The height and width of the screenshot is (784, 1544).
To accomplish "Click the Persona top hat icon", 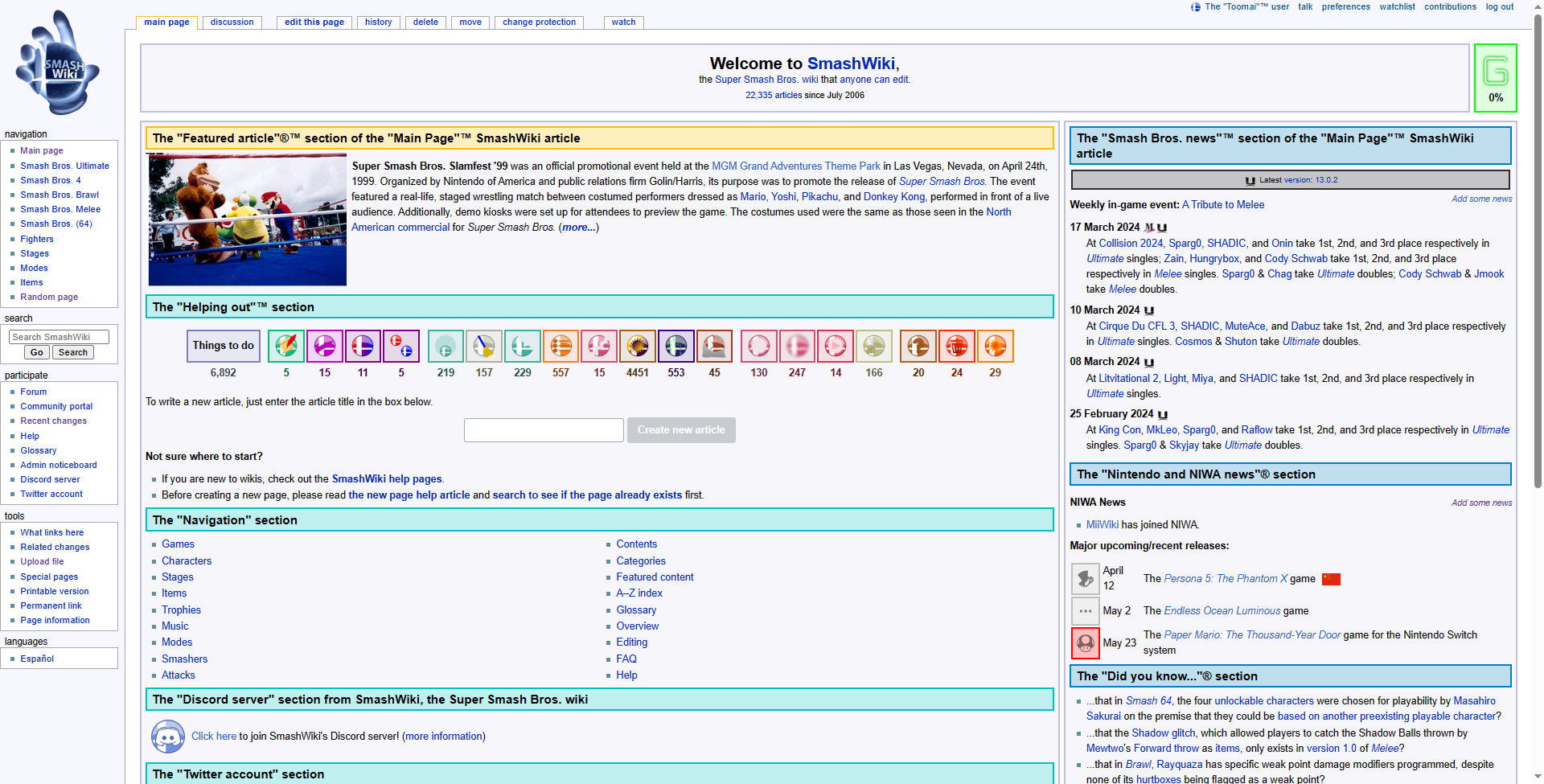I will point(1085,579).
